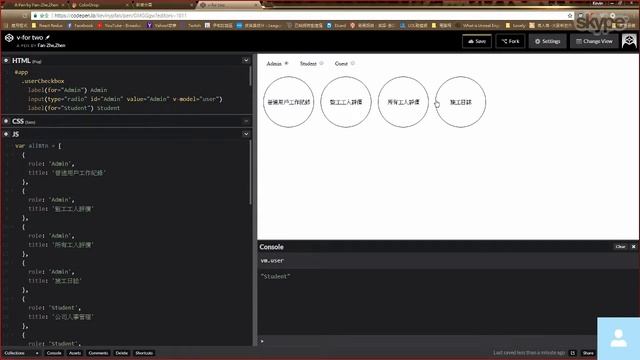Click the HTML panel settings gear icon
640x360 pixels.
6,60
